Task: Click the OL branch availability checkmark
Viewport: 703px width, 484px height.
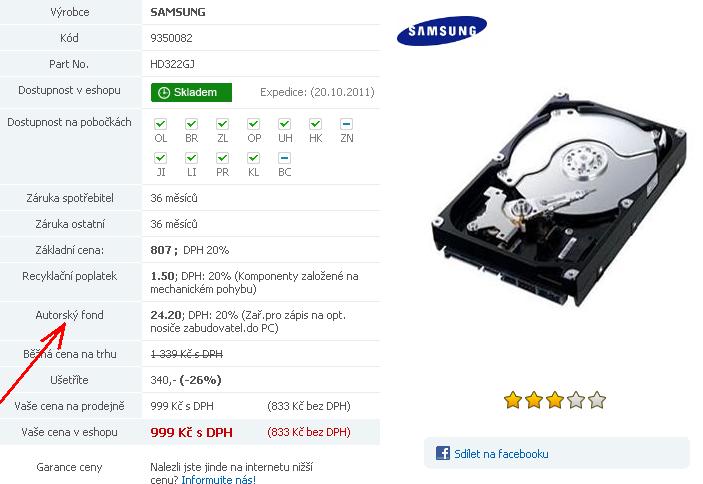Action: point(161,124)
